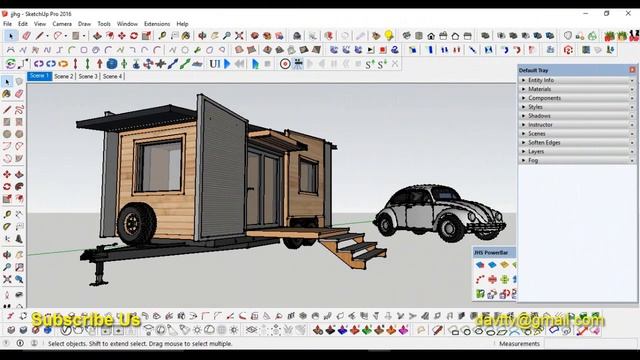Open the Camera menu

[x=62, y=24]
